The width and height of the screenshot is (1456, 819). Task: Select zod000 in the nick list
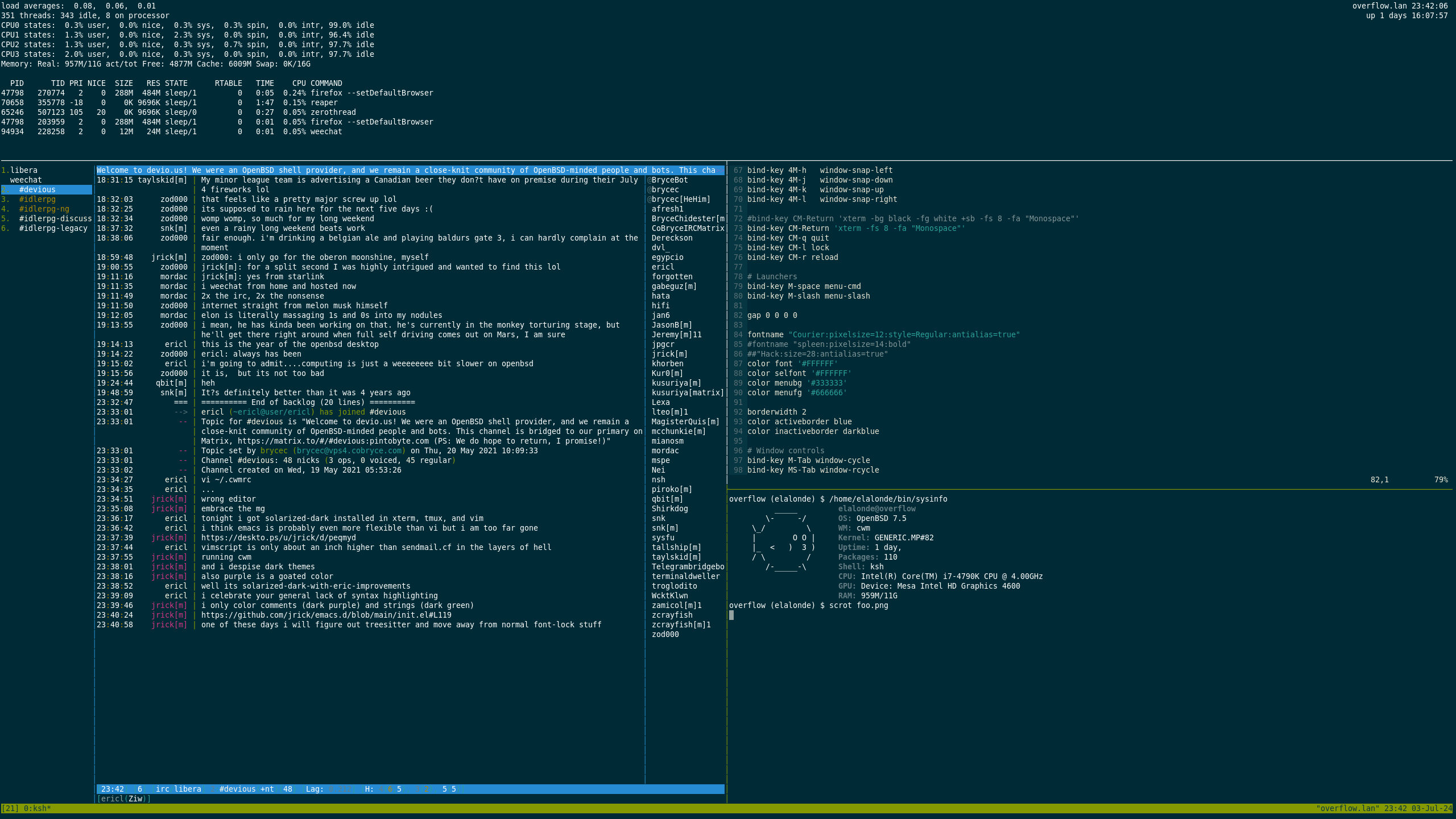click(665, 634)
